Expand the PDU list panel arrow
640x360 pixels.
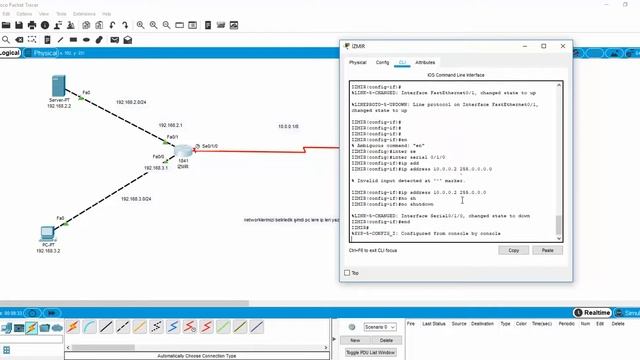334,339
